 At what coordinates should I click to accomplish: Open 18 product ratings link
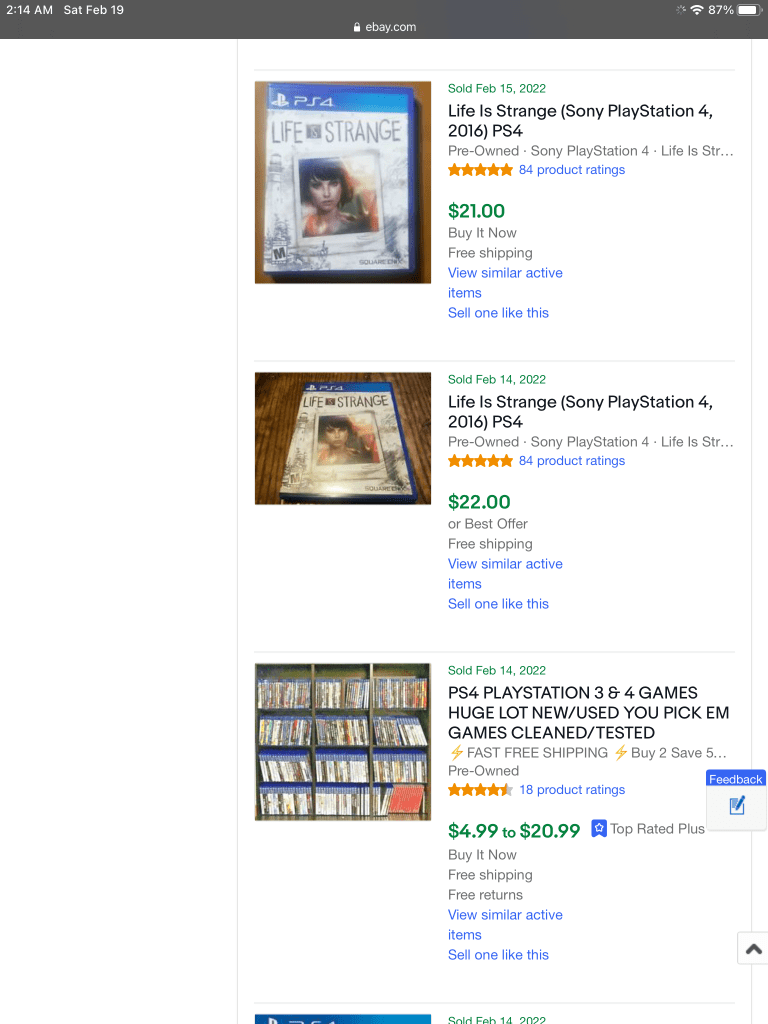(x=571, y=790)
